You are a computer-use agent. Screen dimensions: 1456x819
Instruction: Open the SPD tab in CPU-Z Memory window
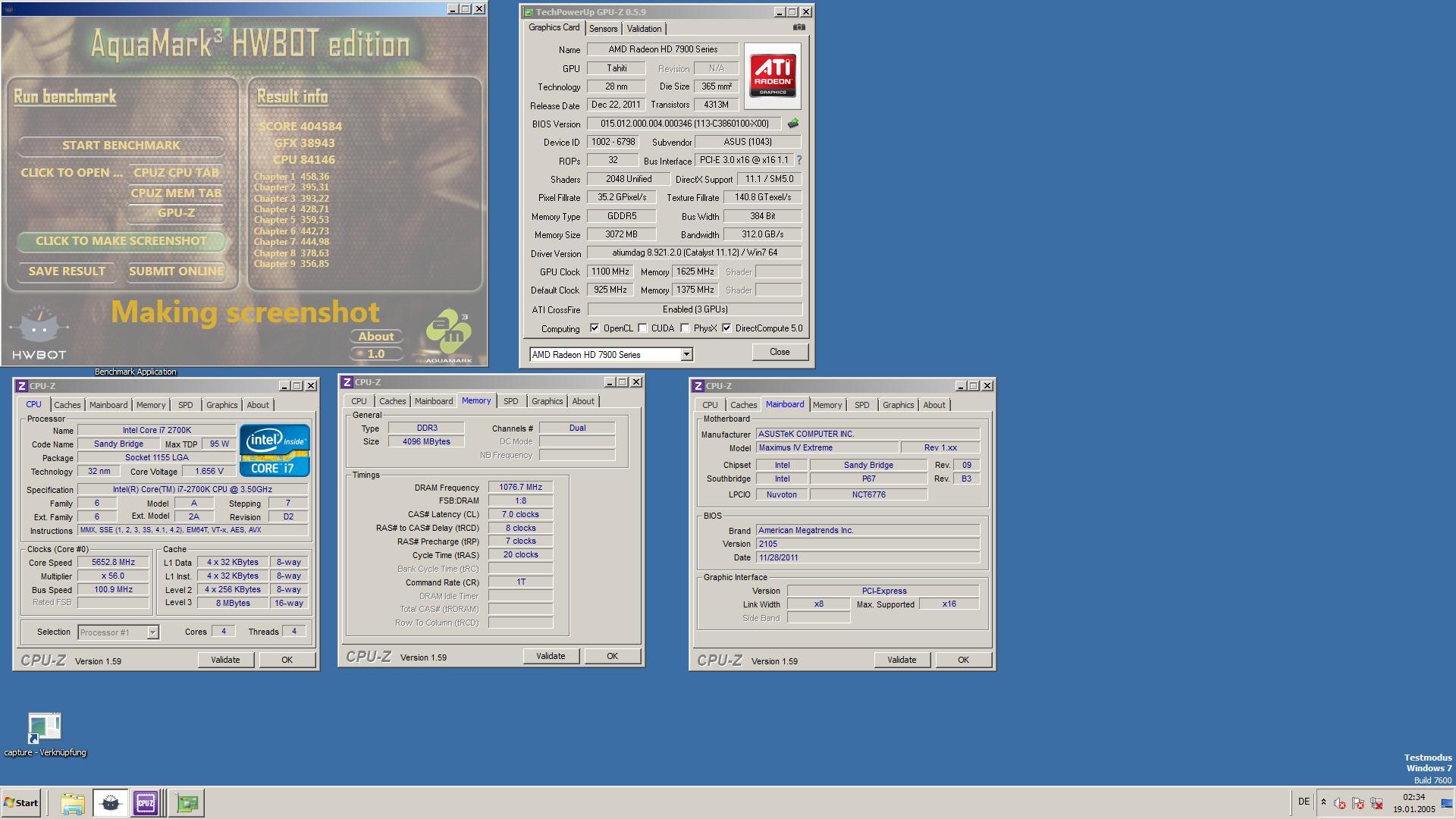coord(510,401)
